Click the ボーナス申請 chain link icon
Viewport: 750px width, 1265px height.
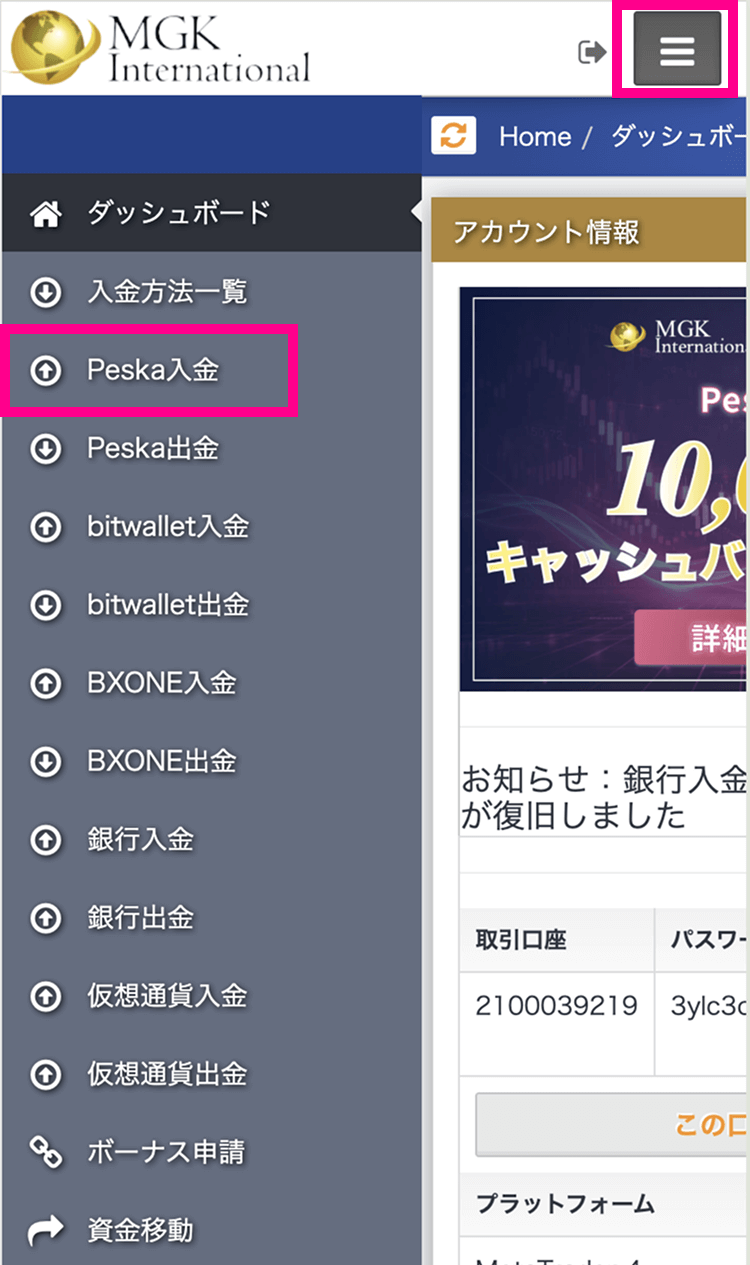pos(46,1153)
